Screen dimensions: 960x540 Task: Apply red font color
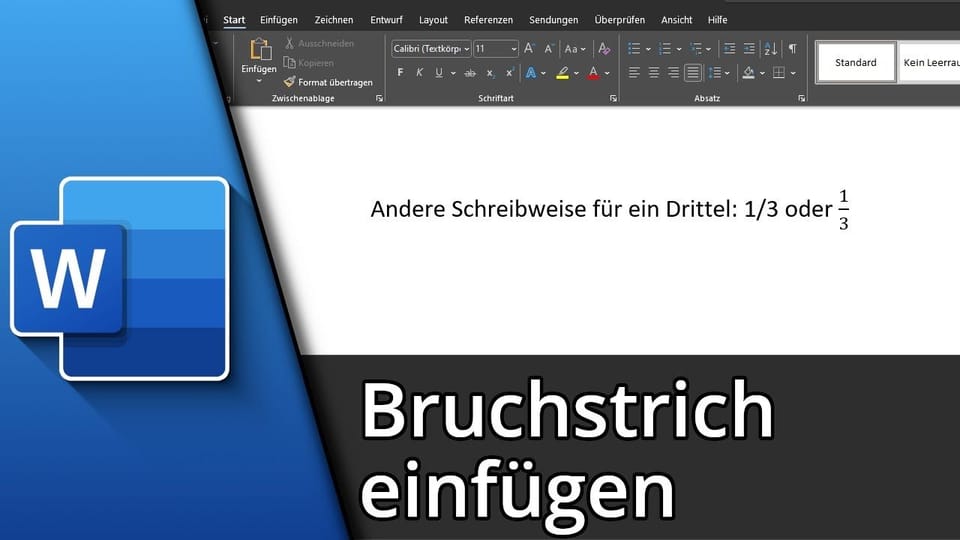(593, 73)
